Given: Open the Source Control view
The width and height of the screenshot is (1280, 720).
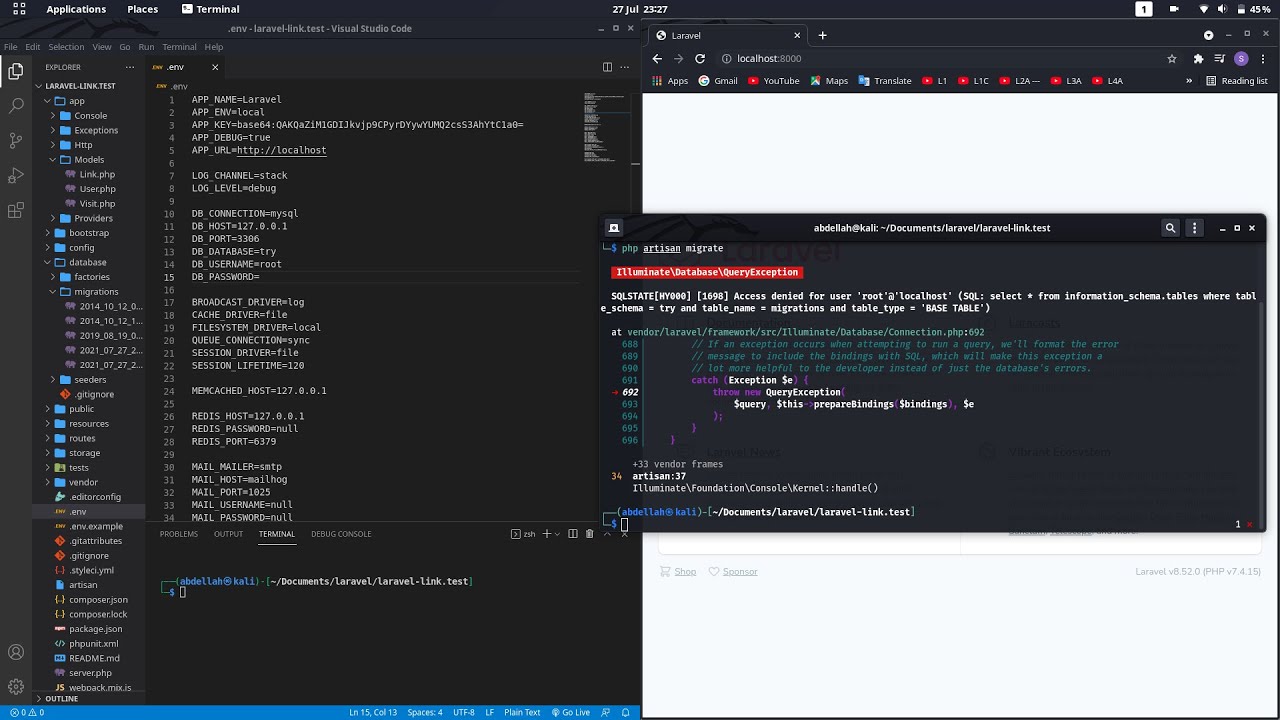Looking at the screenshot, I should click(16, 140).
